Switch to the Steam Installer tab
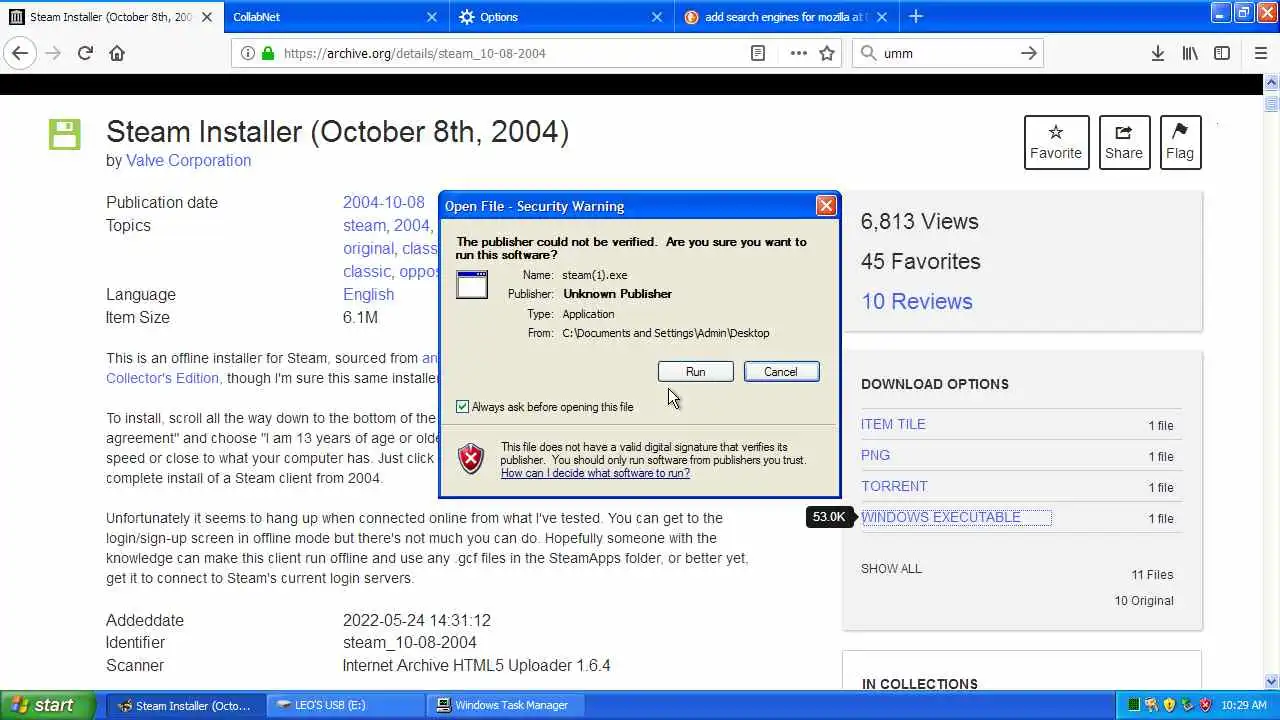The image size is (1280, 720). tap(110, 17)
